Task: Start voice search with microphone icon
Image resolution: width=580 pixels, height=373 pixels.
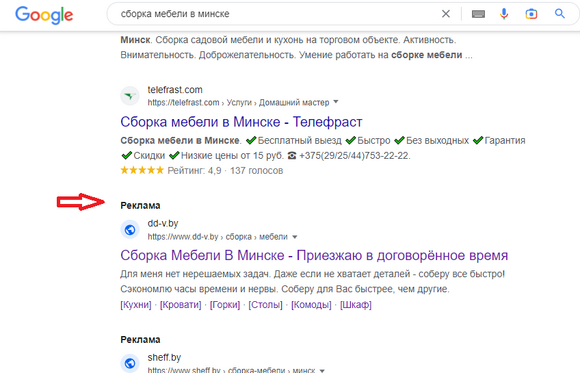Action: pyautogui.click(x=504, y=14)
